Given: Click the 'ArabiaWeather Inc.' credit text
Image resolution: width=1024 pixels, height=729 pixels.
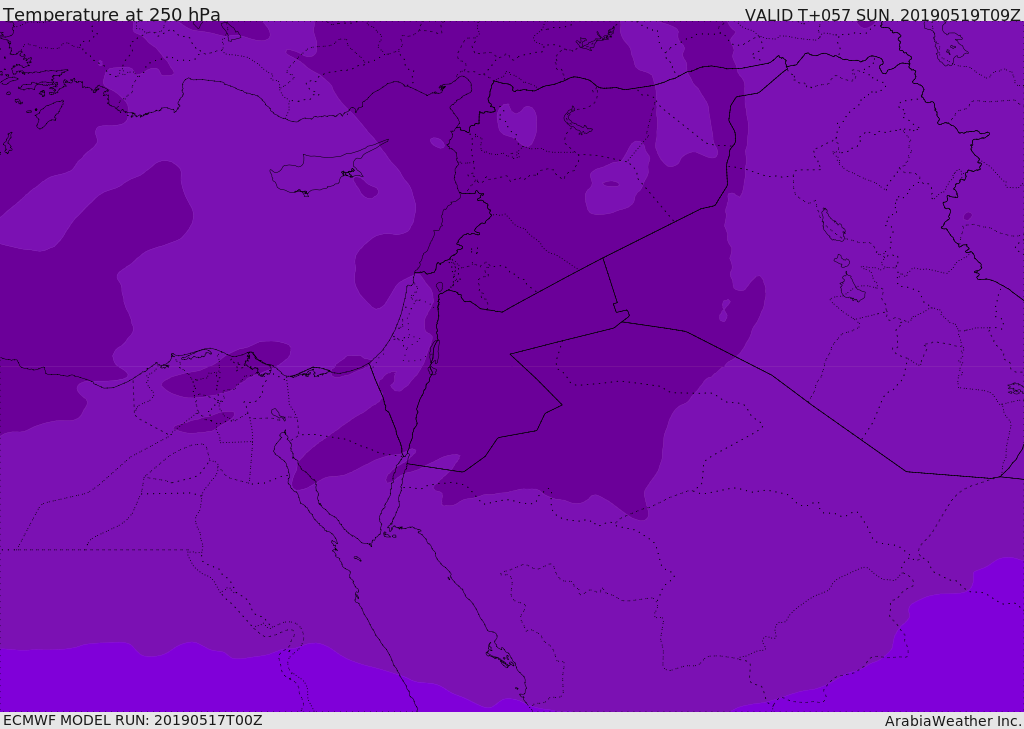Looking at the screenshot, I should [953, 721].
